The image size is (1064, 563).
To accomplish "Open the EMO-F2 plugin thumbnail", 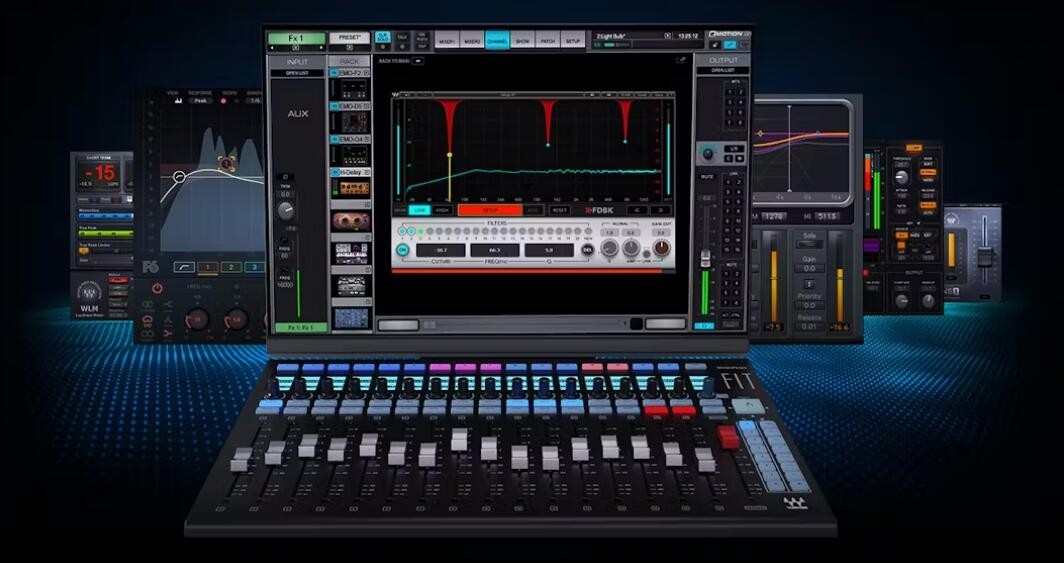I will (354, 89).
